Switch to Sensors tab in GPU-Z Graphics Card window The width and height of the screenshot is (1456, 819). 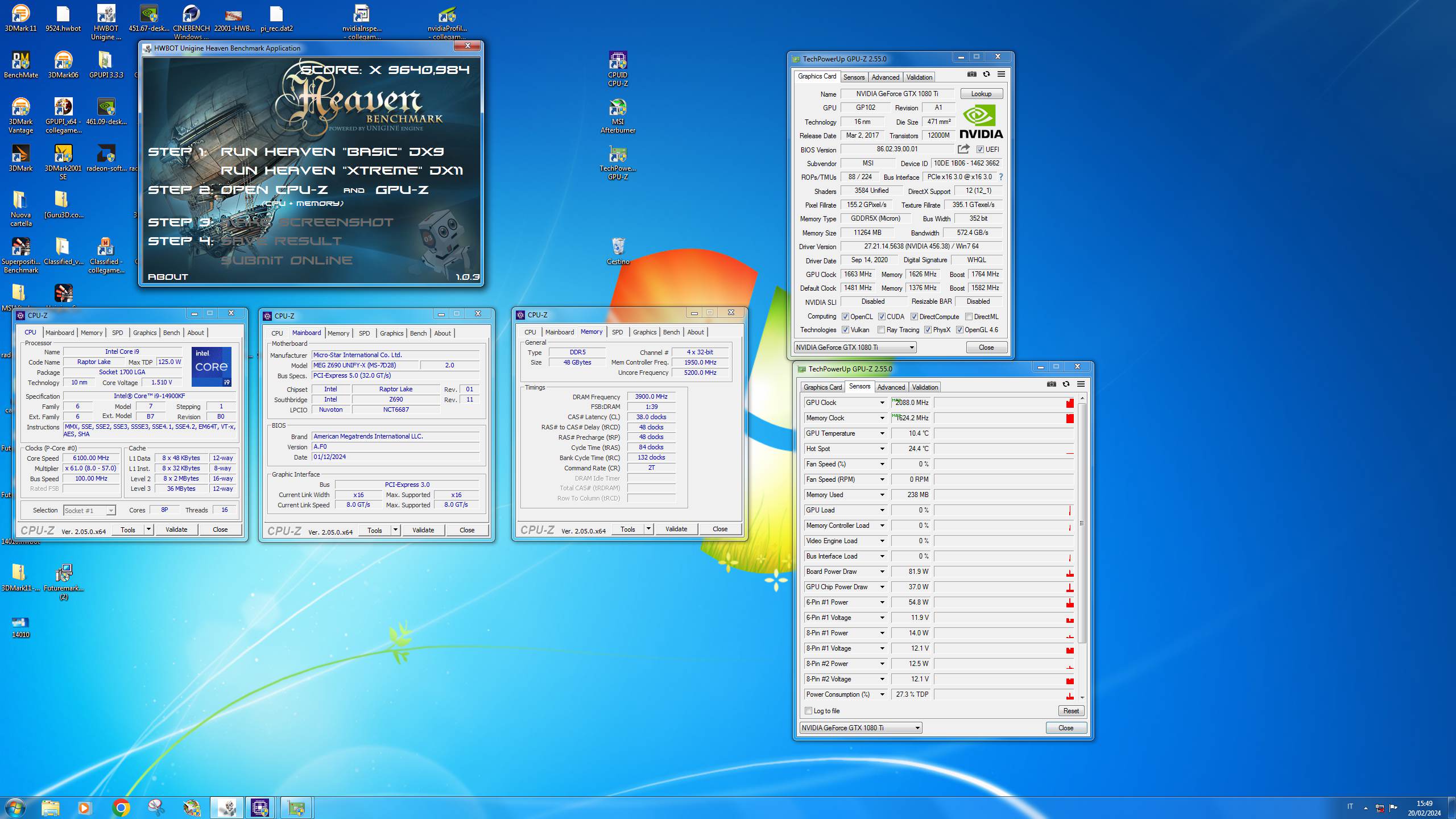coord(854,77)
